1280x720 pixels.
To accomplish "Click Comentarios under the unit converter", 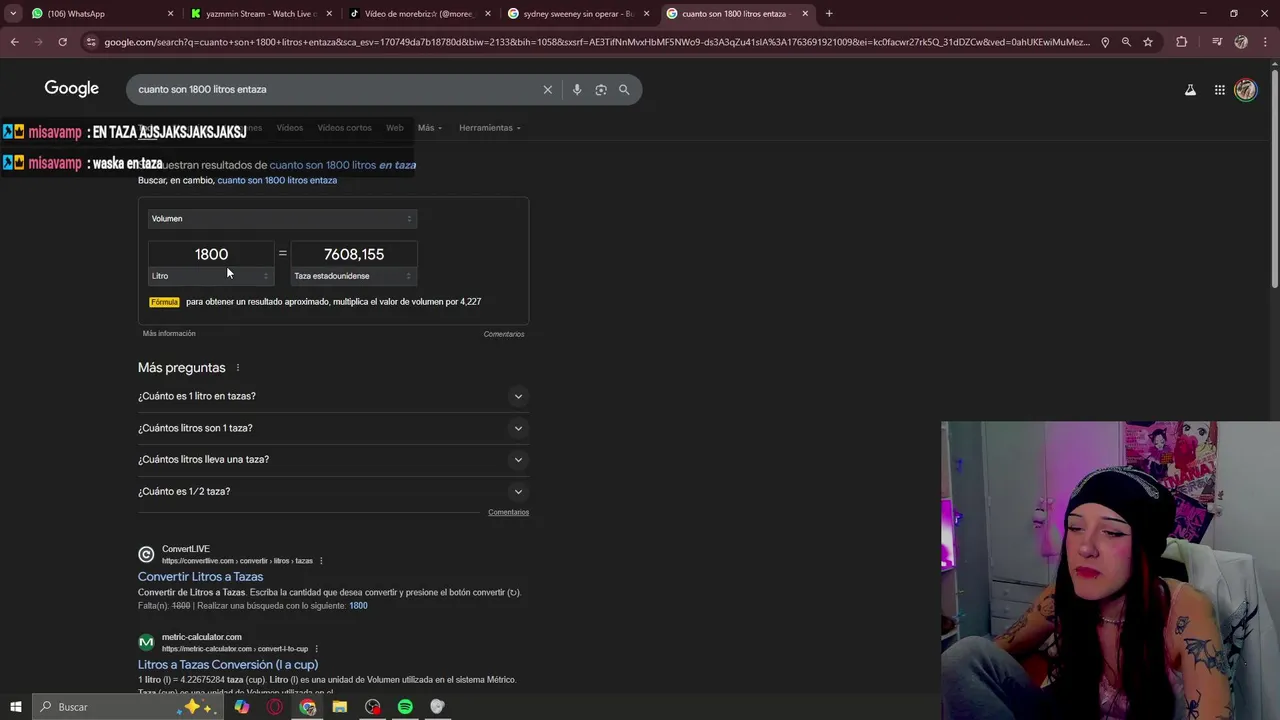I will 504,334.
